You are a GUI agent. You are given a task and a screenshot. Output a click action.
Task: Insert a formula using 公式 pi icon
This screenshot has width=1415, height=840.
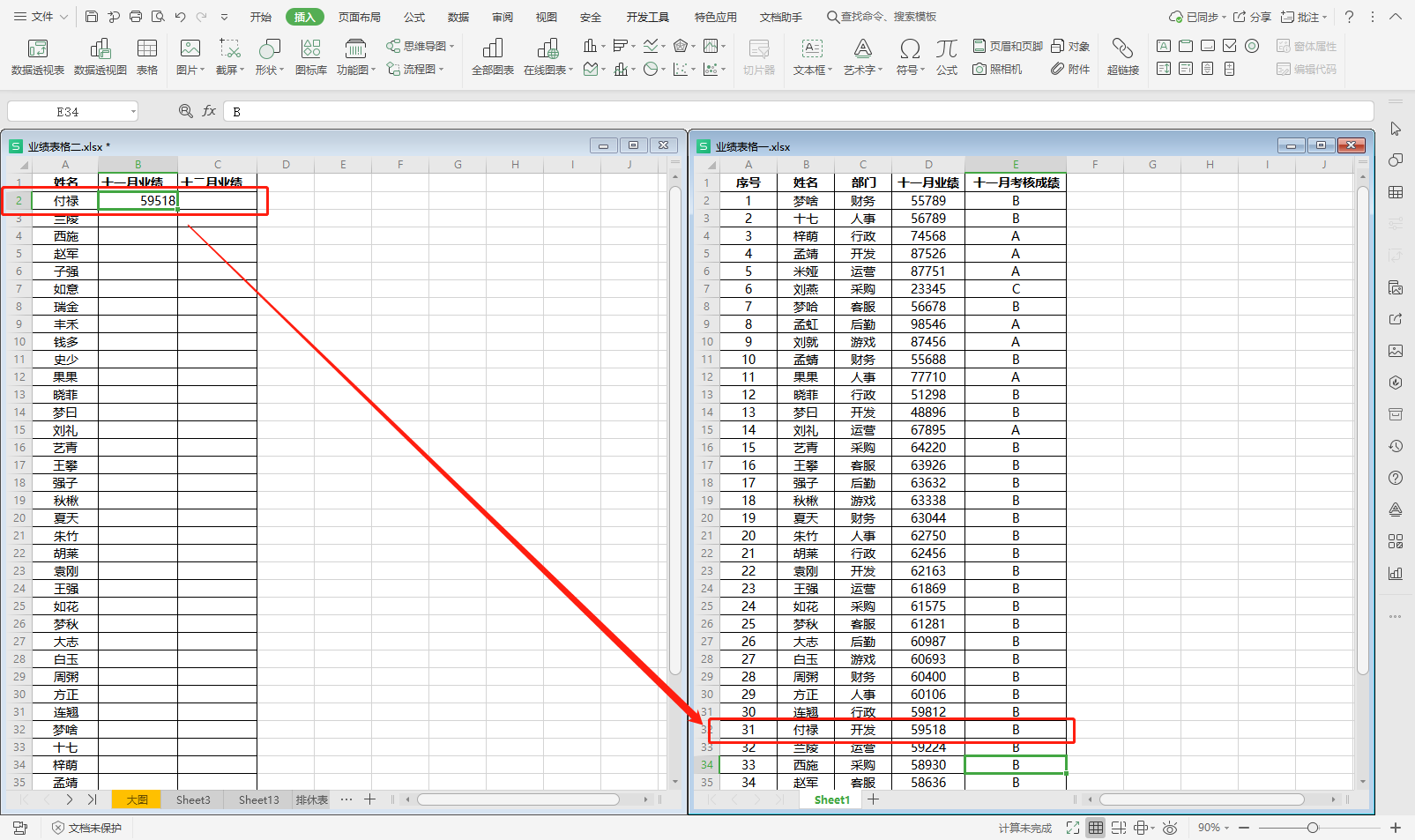946,56
